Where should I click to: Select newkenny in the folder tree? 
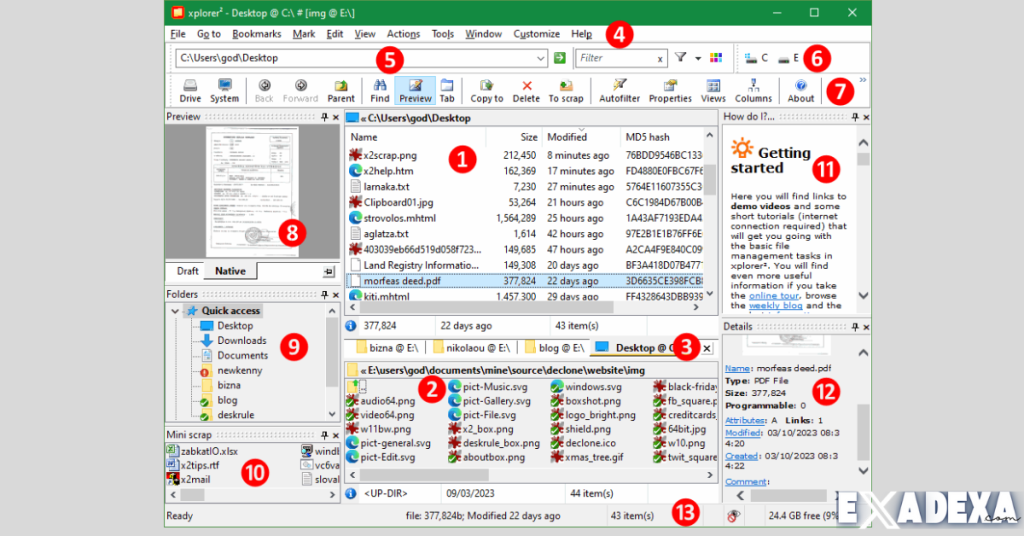click(x=240, y=371)
